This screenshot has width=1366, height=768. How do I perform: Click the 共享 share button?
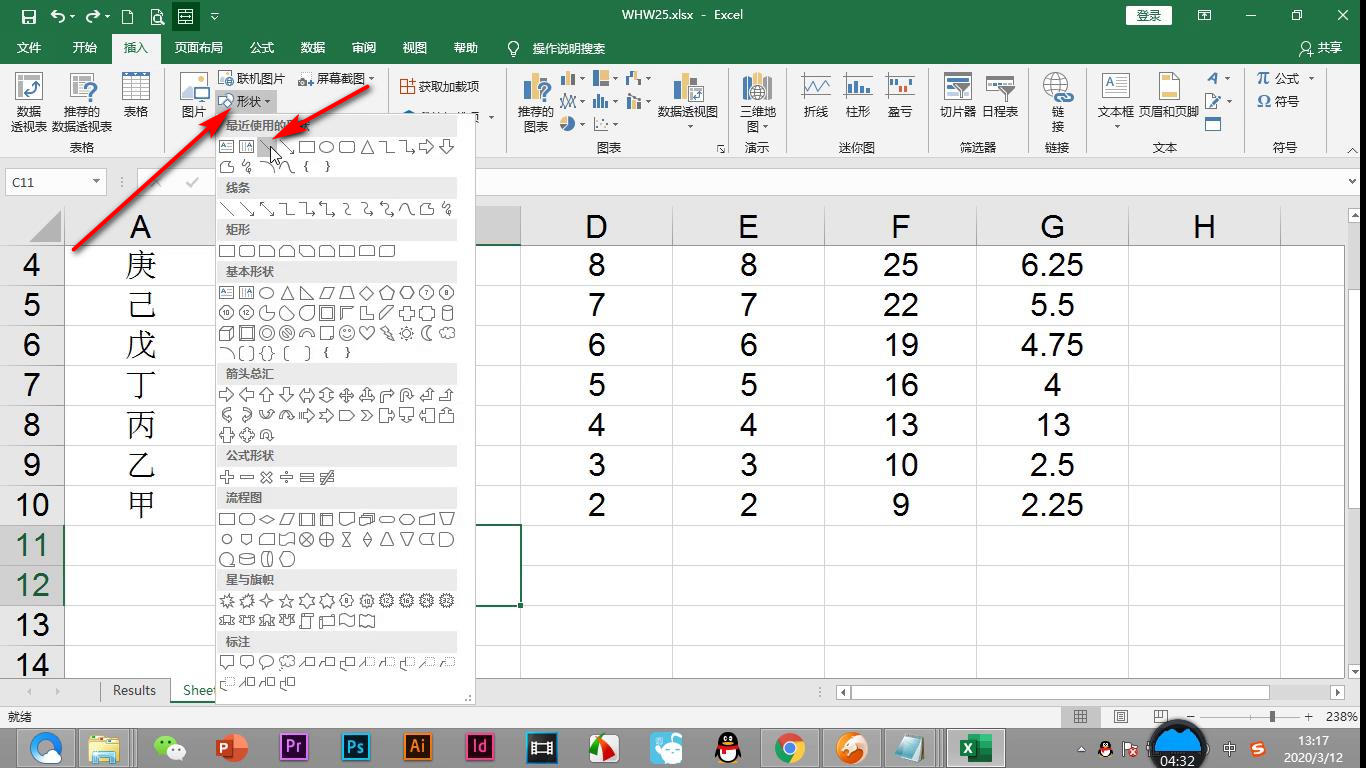pos(1320,48)
